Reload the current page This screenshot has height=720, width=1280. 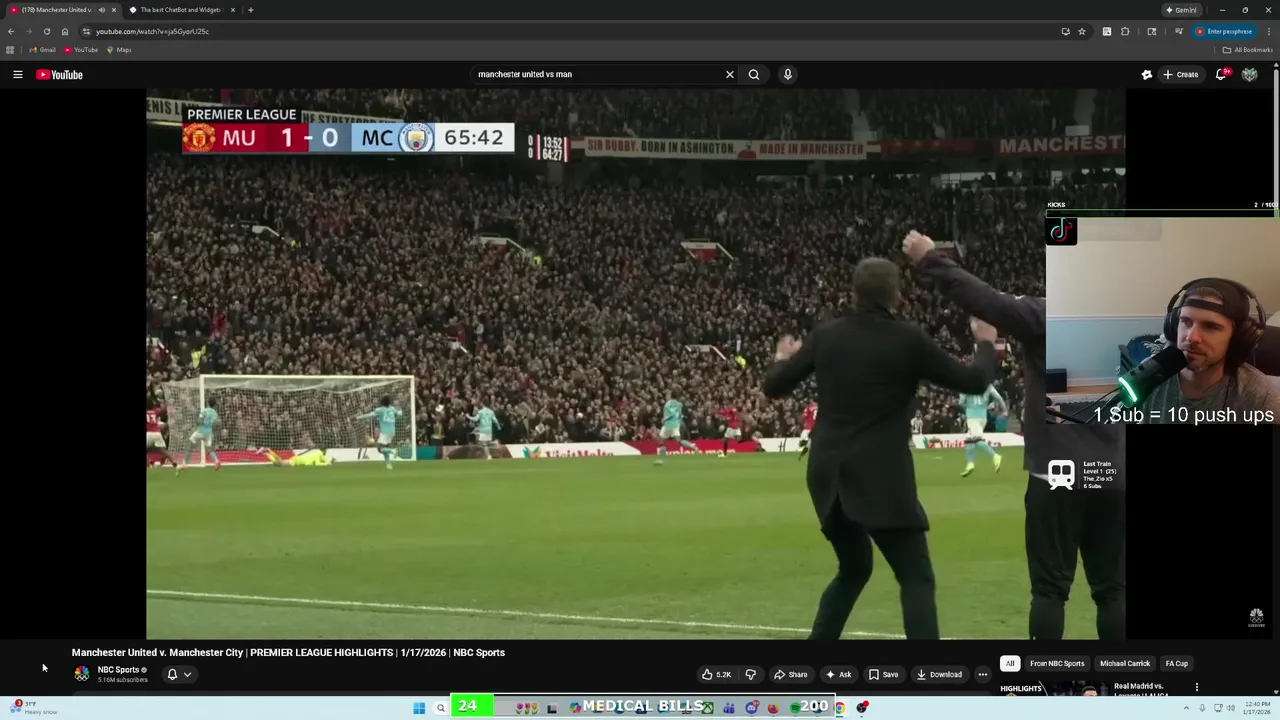coord(46,31)
